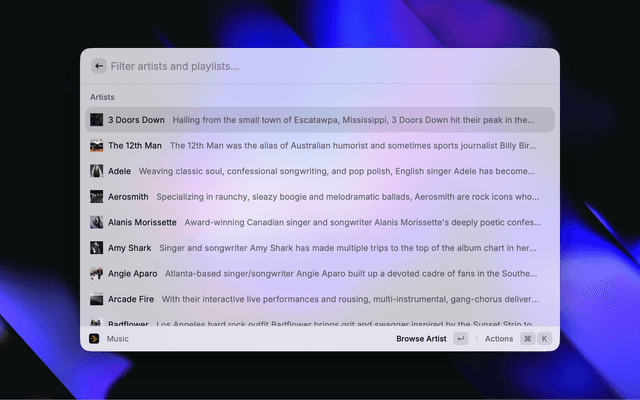Viewport: 640px width, 400px height.
Task: Click the Amy Shark artist thumbnail
Action: click(96, 248)
